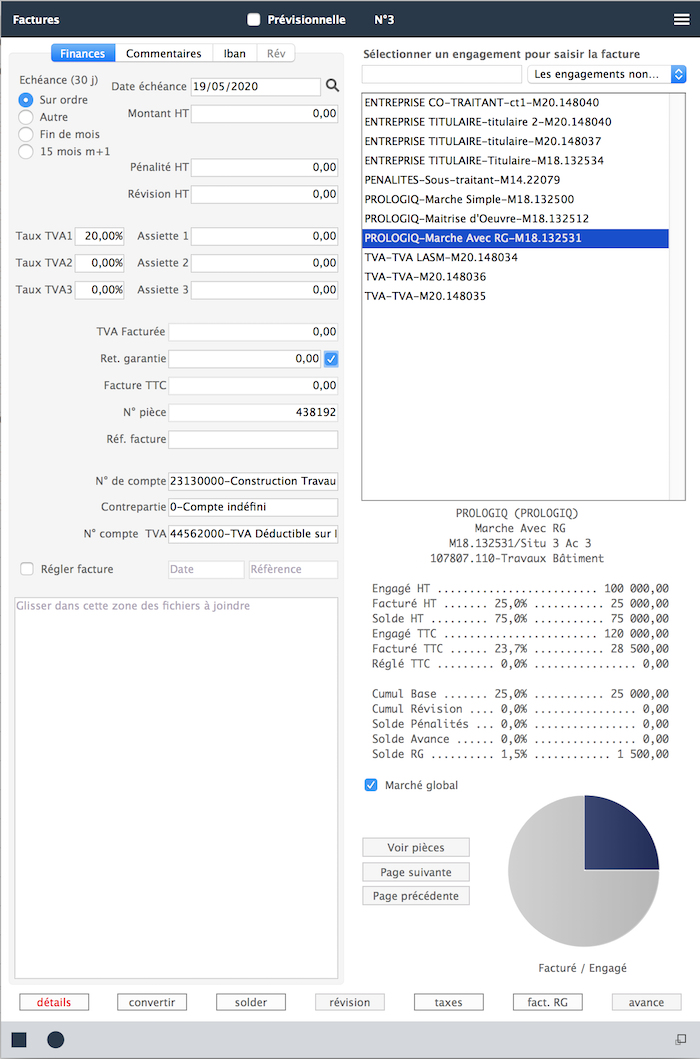Click the square stop icon at bottom left

pos(19,1039)
